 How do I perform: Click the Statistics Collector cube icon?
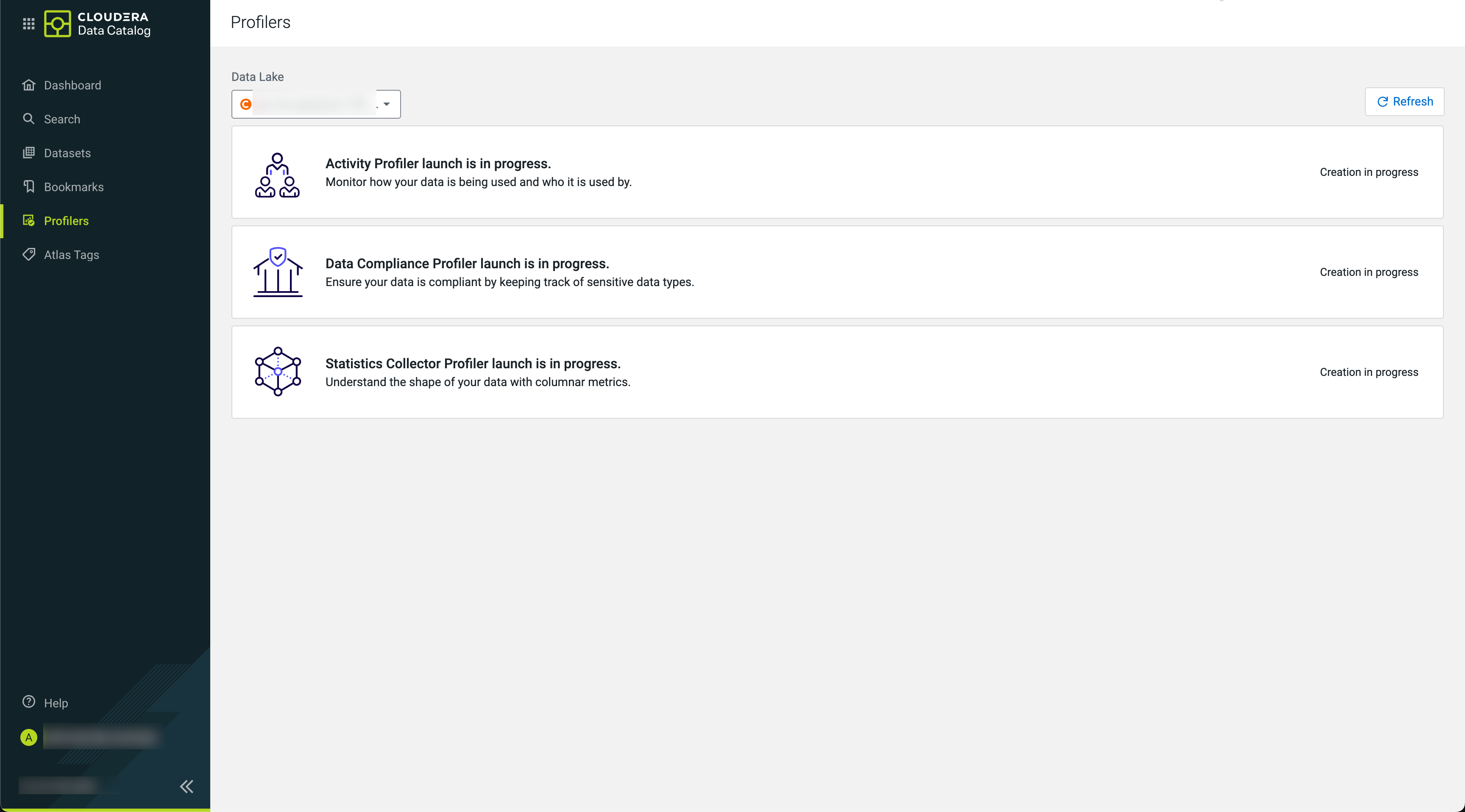(278, 371)
